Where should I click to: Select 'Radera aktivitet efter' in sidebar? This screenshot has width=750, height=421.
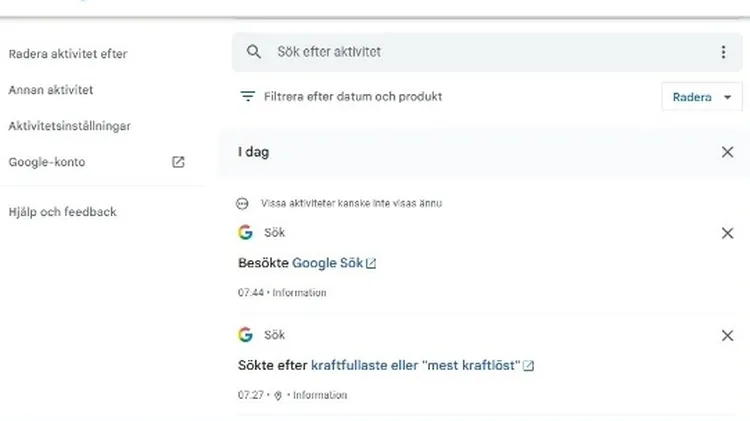68,54
